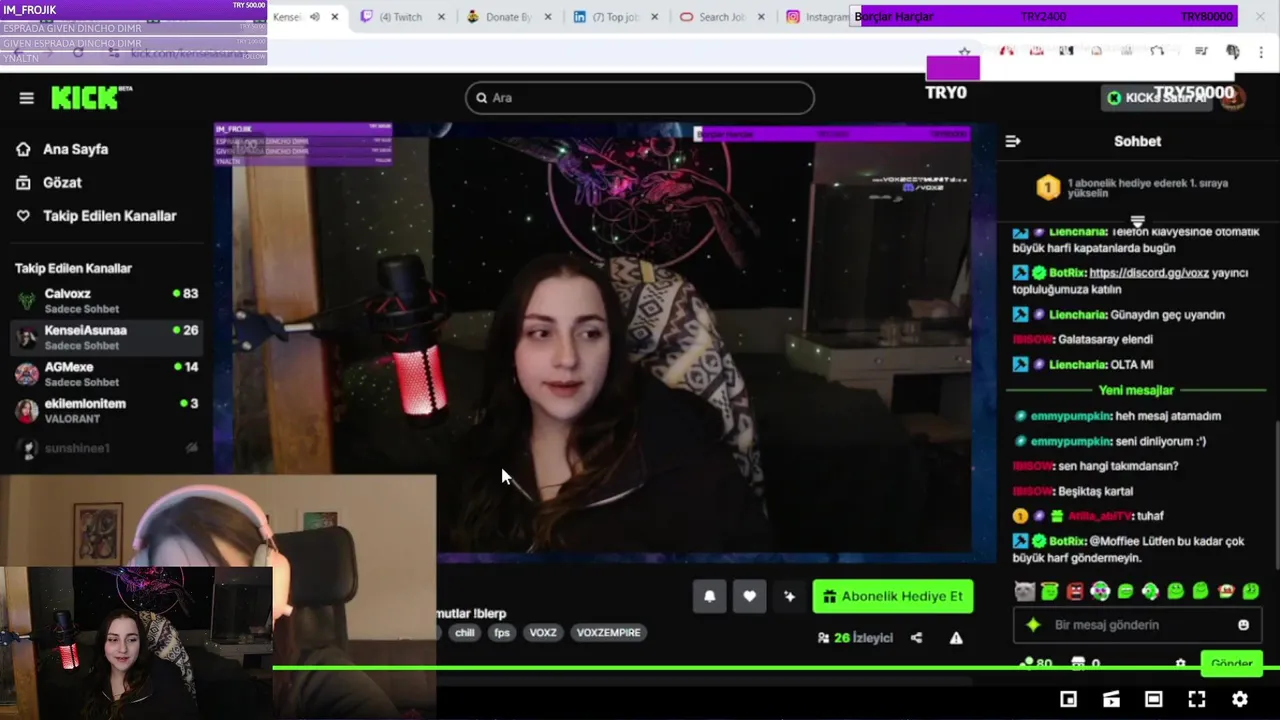Click Abonelik Hediye Et button
This screenshot has width=1280, height=720.
893,596
